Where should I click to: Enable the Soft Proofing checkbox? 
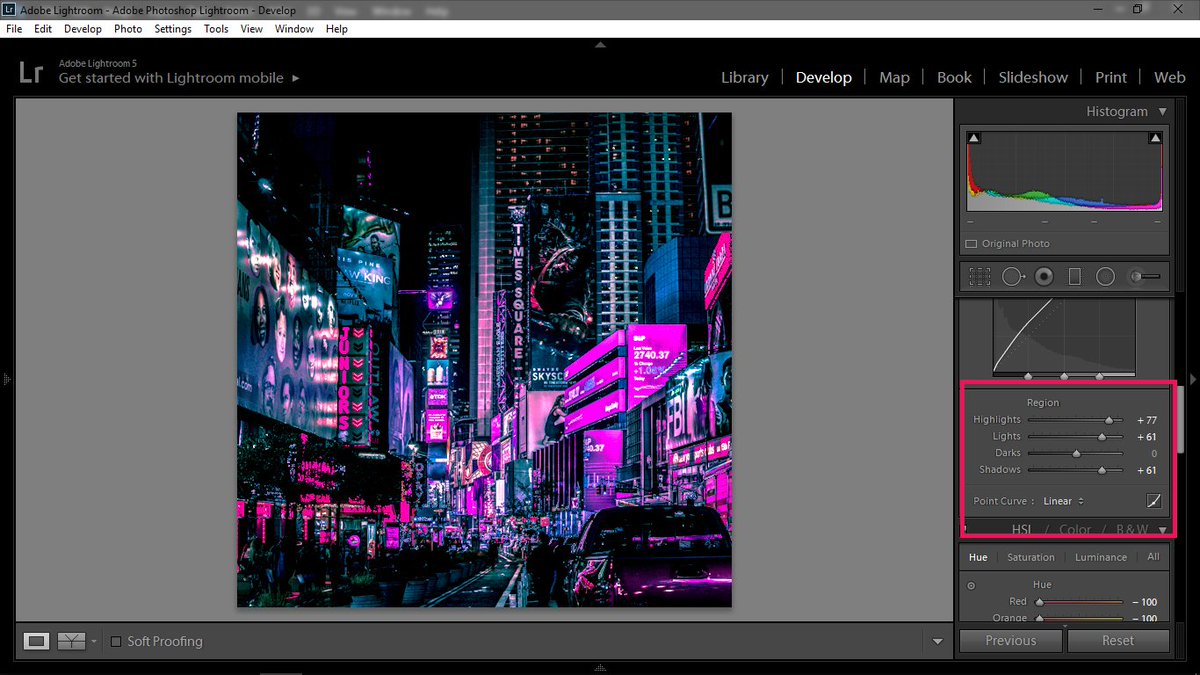tap(116, 641)
